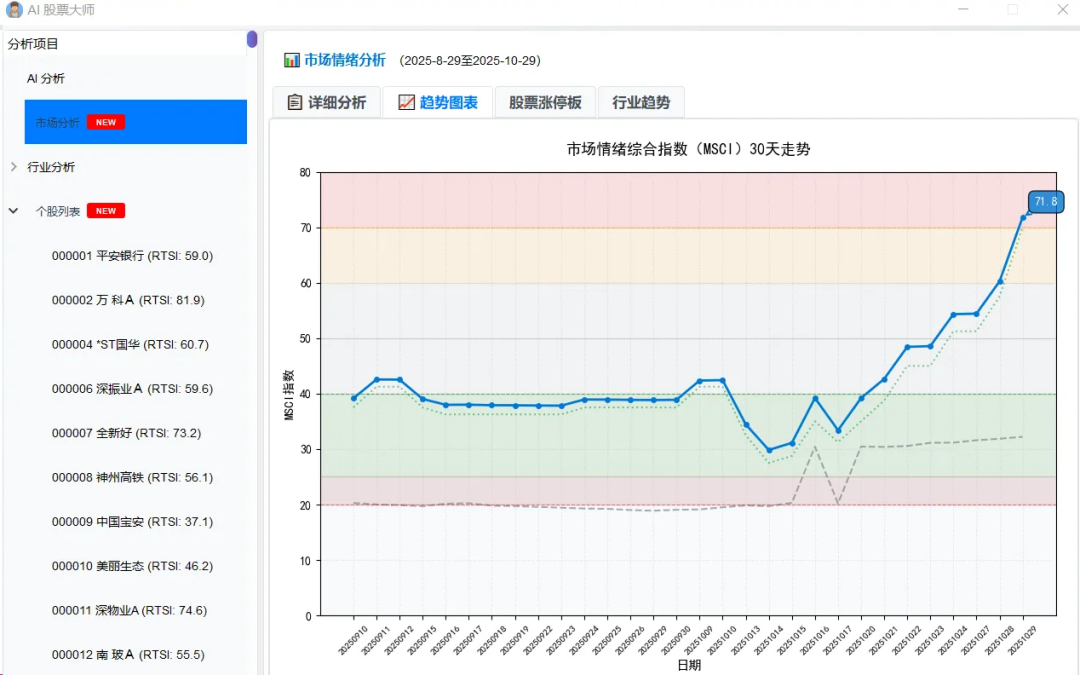Click the bar chart icon beside 市场情绪分析
Image resolution: width=1080 pixels, height=675 pixels.
[291, 60]
